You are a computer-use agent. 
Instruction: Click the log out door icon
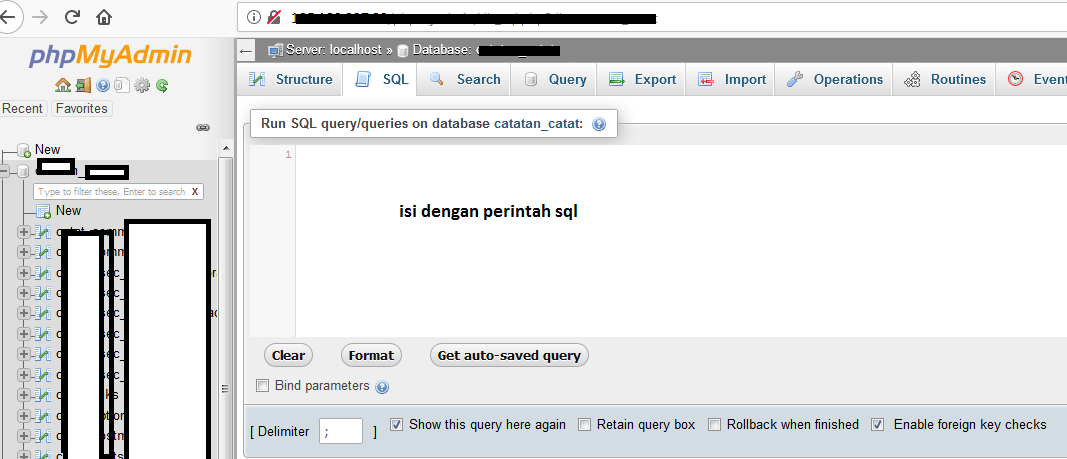(x=82, y=85)
